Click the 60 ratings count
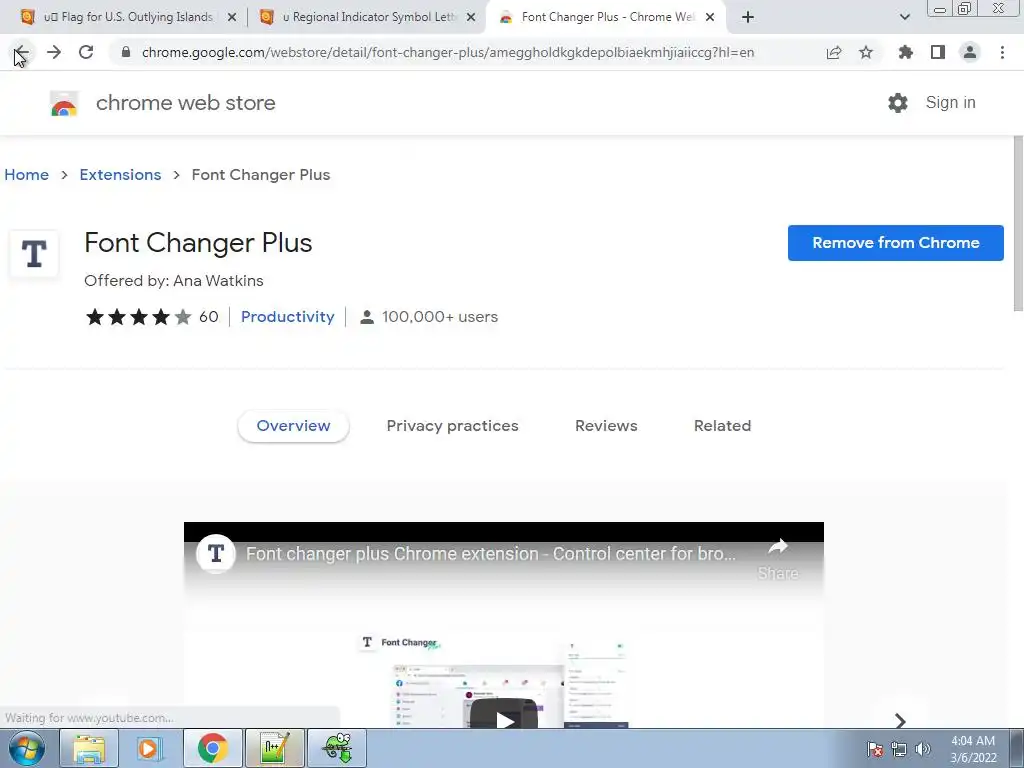Image resolution: width=1024 pixels, height=768 pixels. click(x=208, y=317)
